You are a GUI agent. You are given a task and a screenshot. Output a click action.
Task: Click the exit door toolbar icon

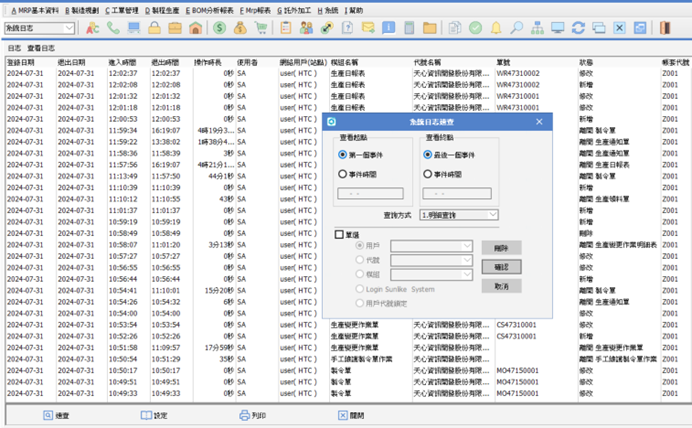pos(665,28)
